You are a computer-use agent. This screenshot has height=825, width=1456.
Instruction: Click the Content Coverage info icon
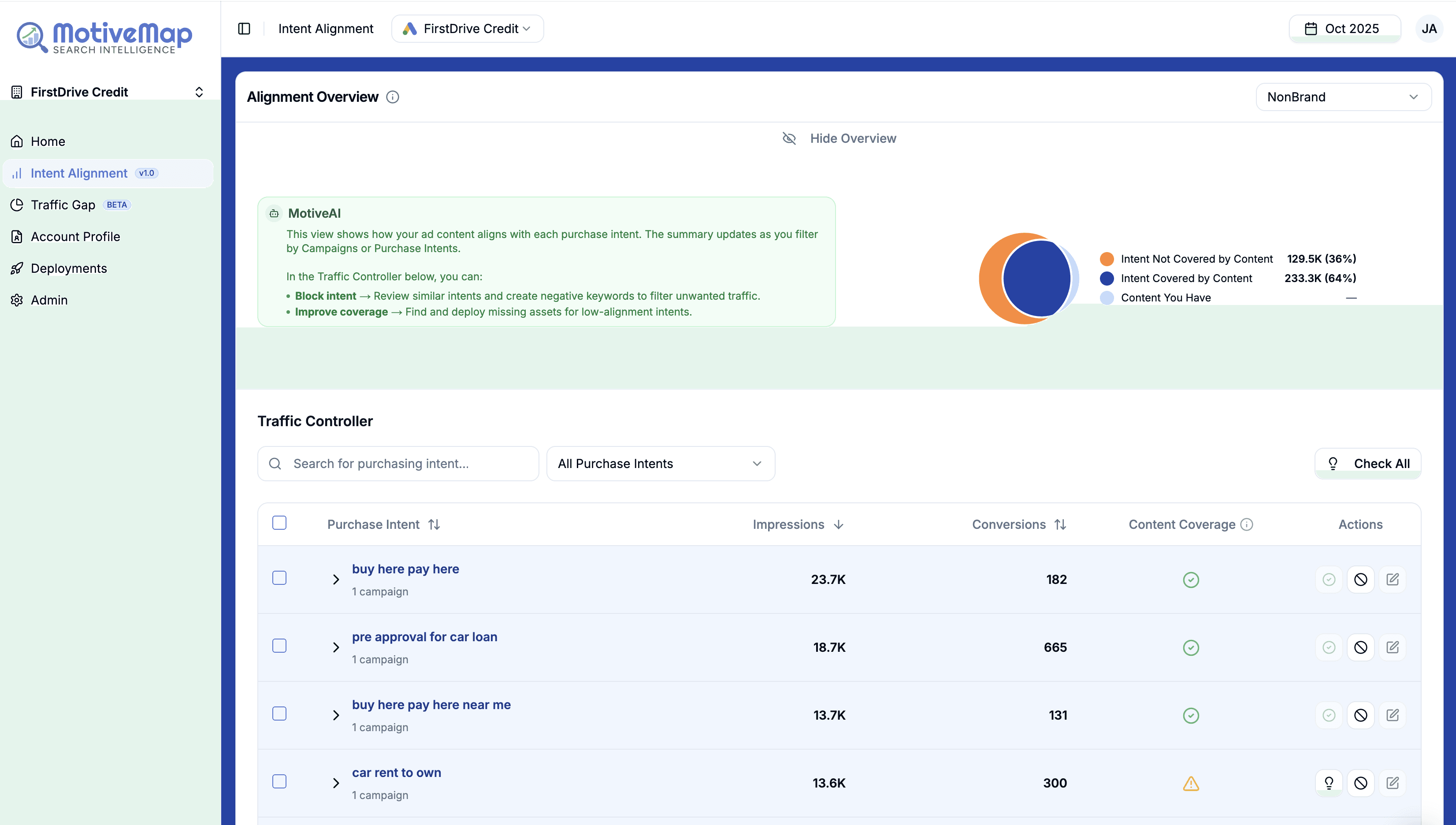coord(1246,525)
